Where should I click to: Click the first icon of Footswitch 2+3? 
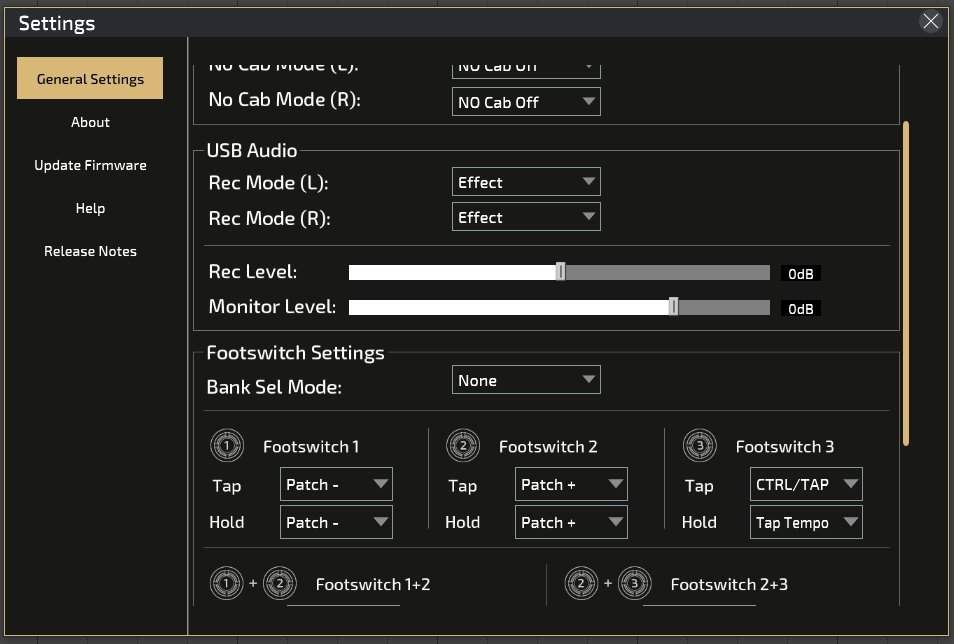[581, 583]
